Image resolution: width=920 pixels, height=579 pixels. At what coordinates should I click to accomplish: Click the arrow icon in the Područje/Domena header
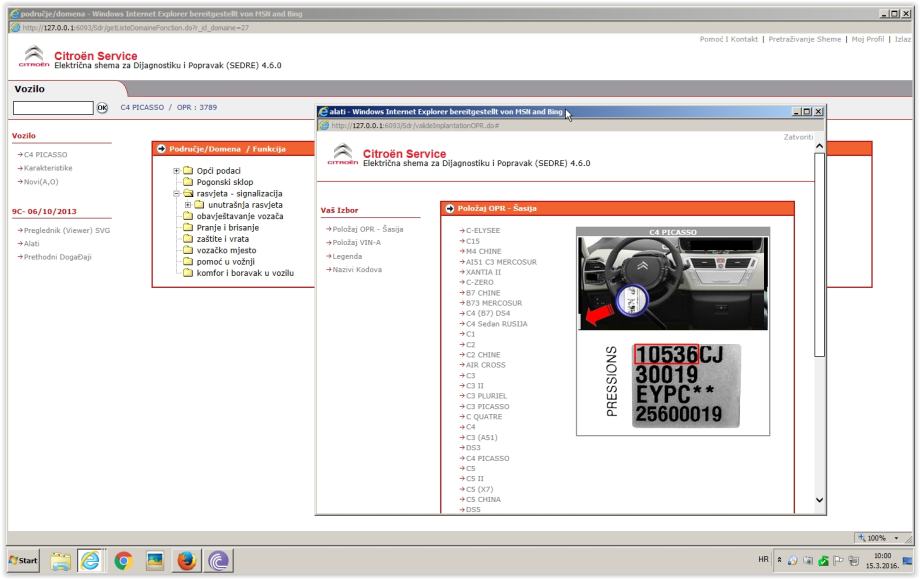(161, 149)
